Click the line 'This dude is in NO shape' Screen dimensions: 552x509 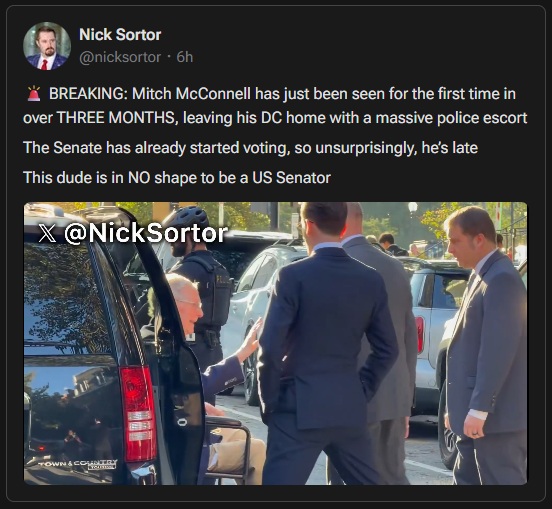click(177, 178)
